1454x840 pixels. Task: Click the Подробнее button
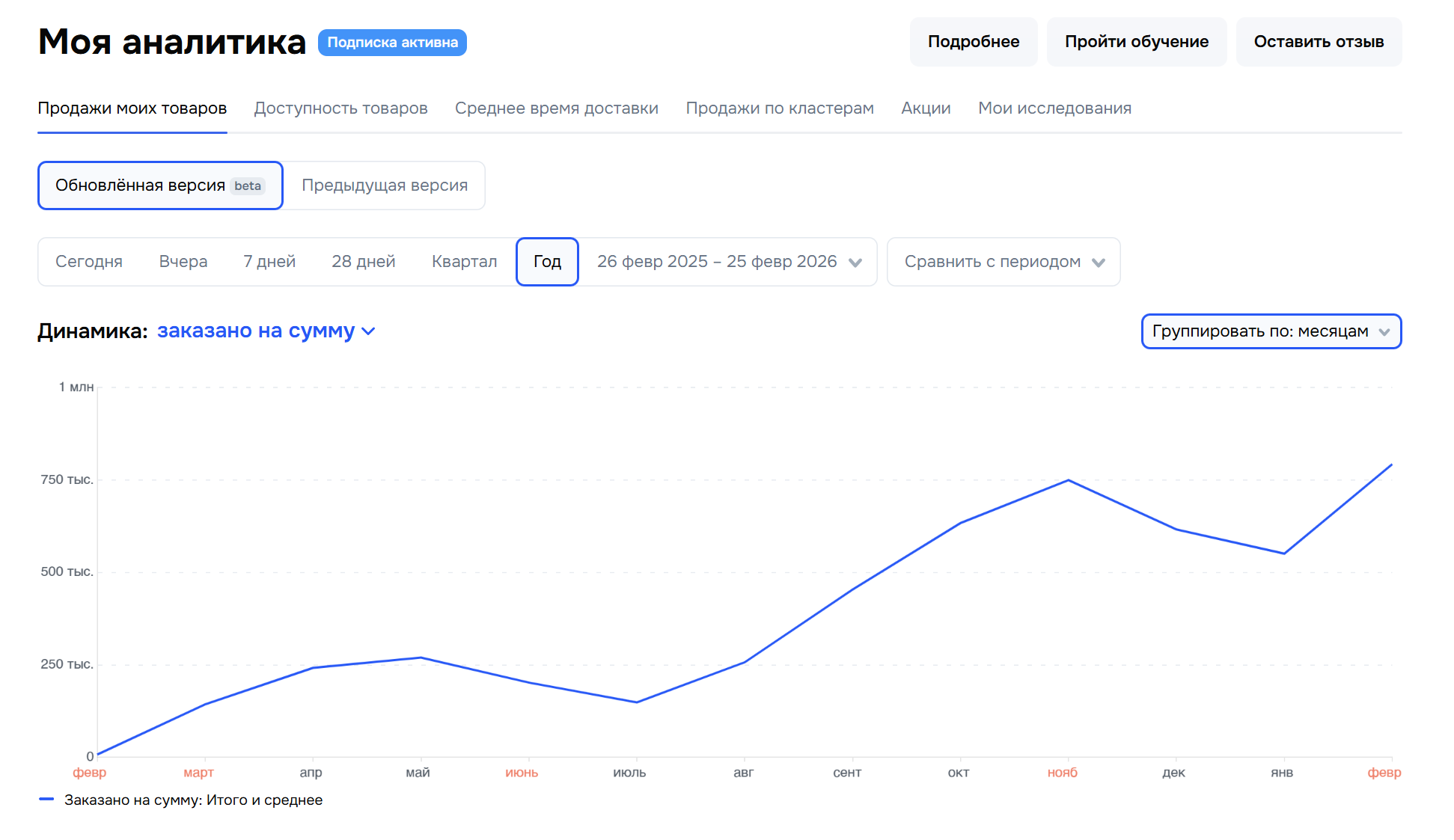click(973, 42)
